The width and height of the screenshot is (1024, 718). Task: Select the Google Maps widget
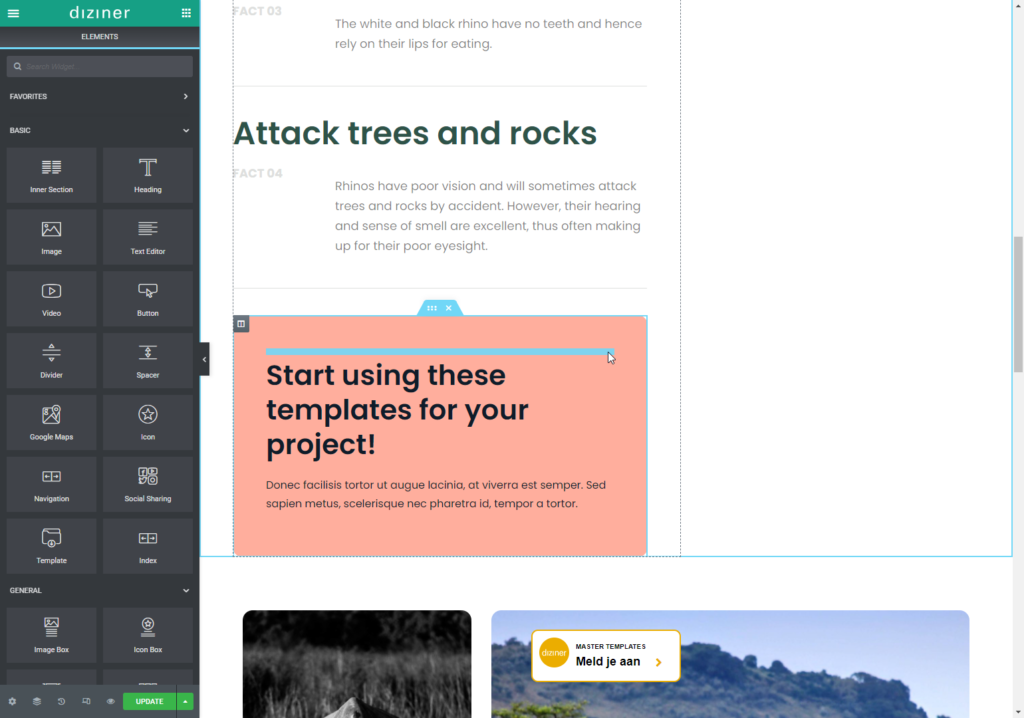[x=51, y=423]
